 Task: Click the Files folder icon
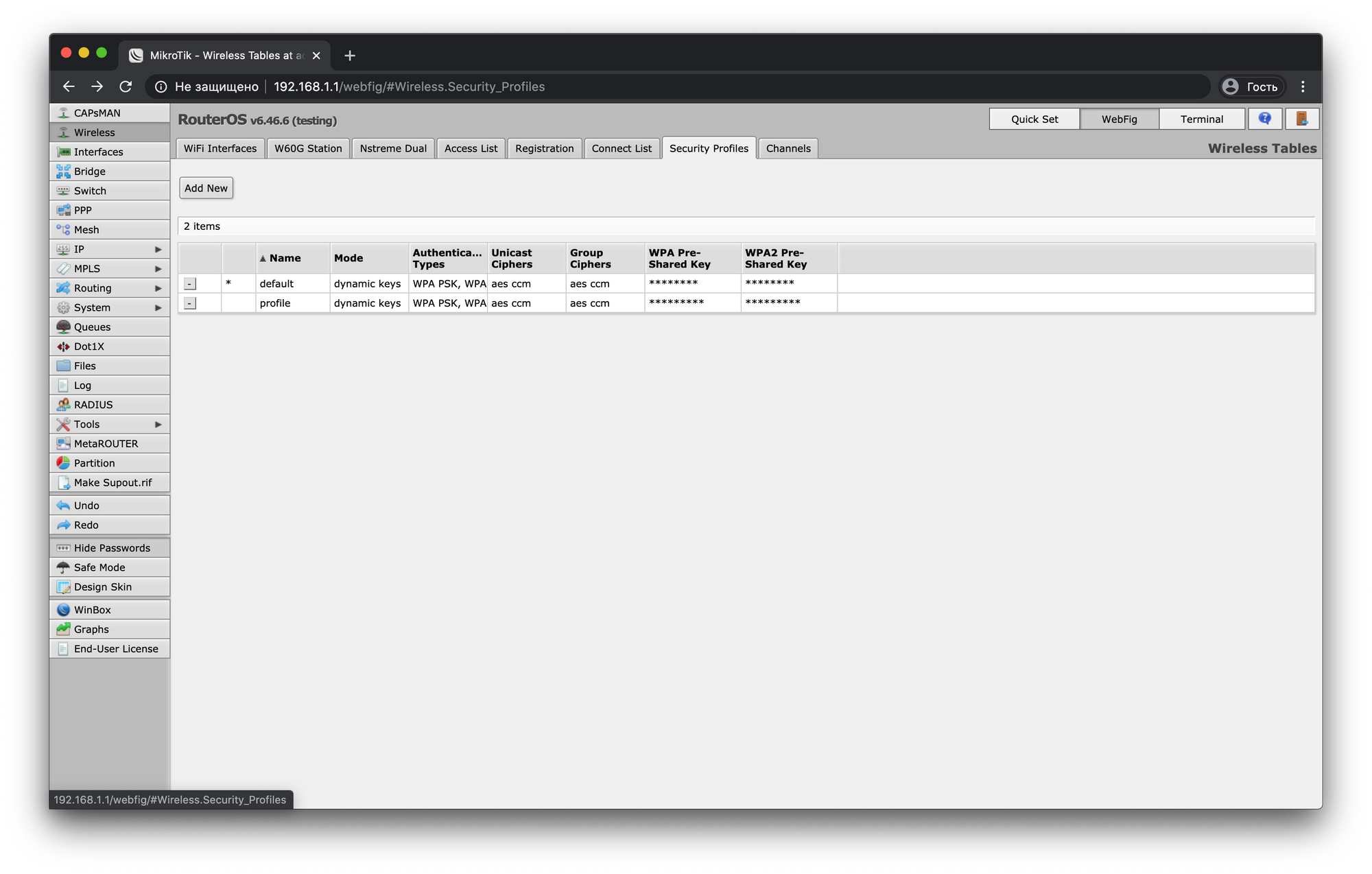[x=64, y=366]
